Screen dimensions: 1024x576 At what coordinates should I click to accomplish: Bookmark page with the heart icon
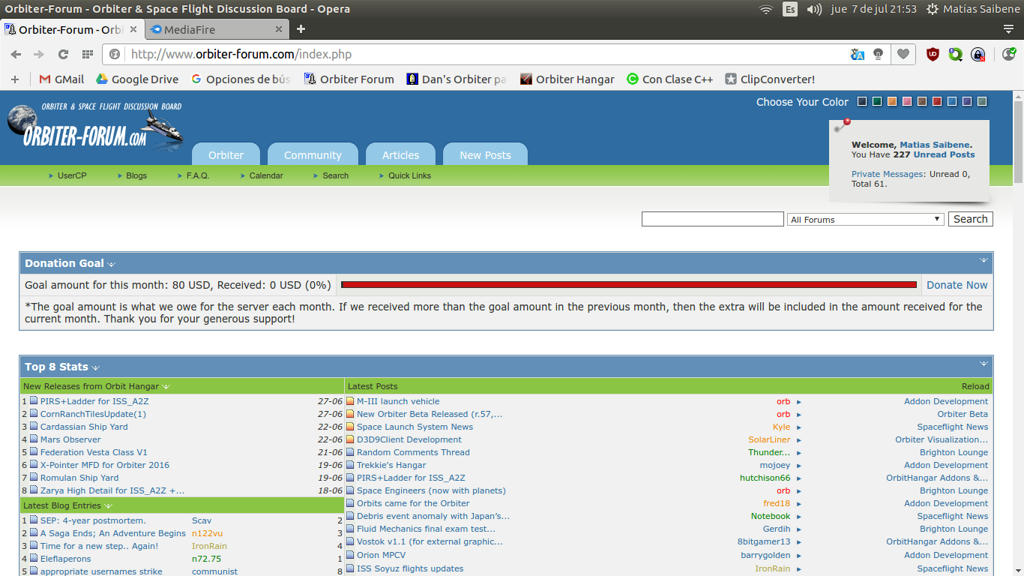903,54
